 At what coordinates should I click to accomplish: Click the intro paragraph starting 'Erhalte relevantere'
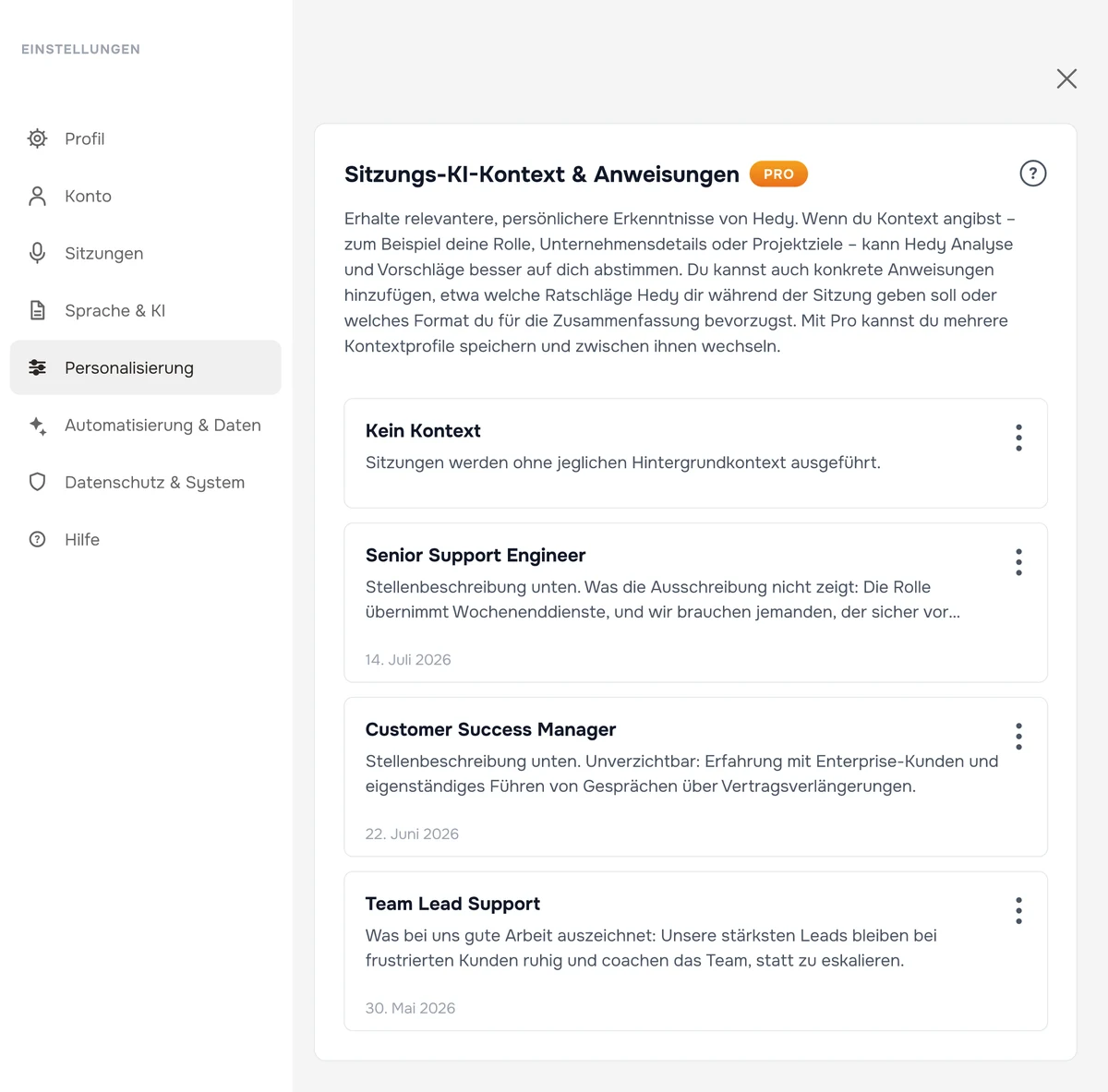680,282
